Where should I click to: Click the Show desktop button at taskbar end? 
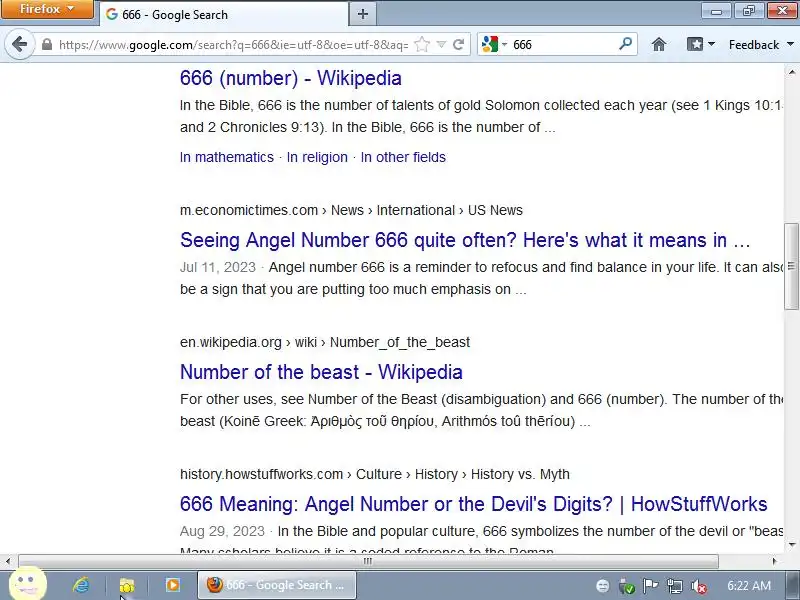(x=794, y=585)
